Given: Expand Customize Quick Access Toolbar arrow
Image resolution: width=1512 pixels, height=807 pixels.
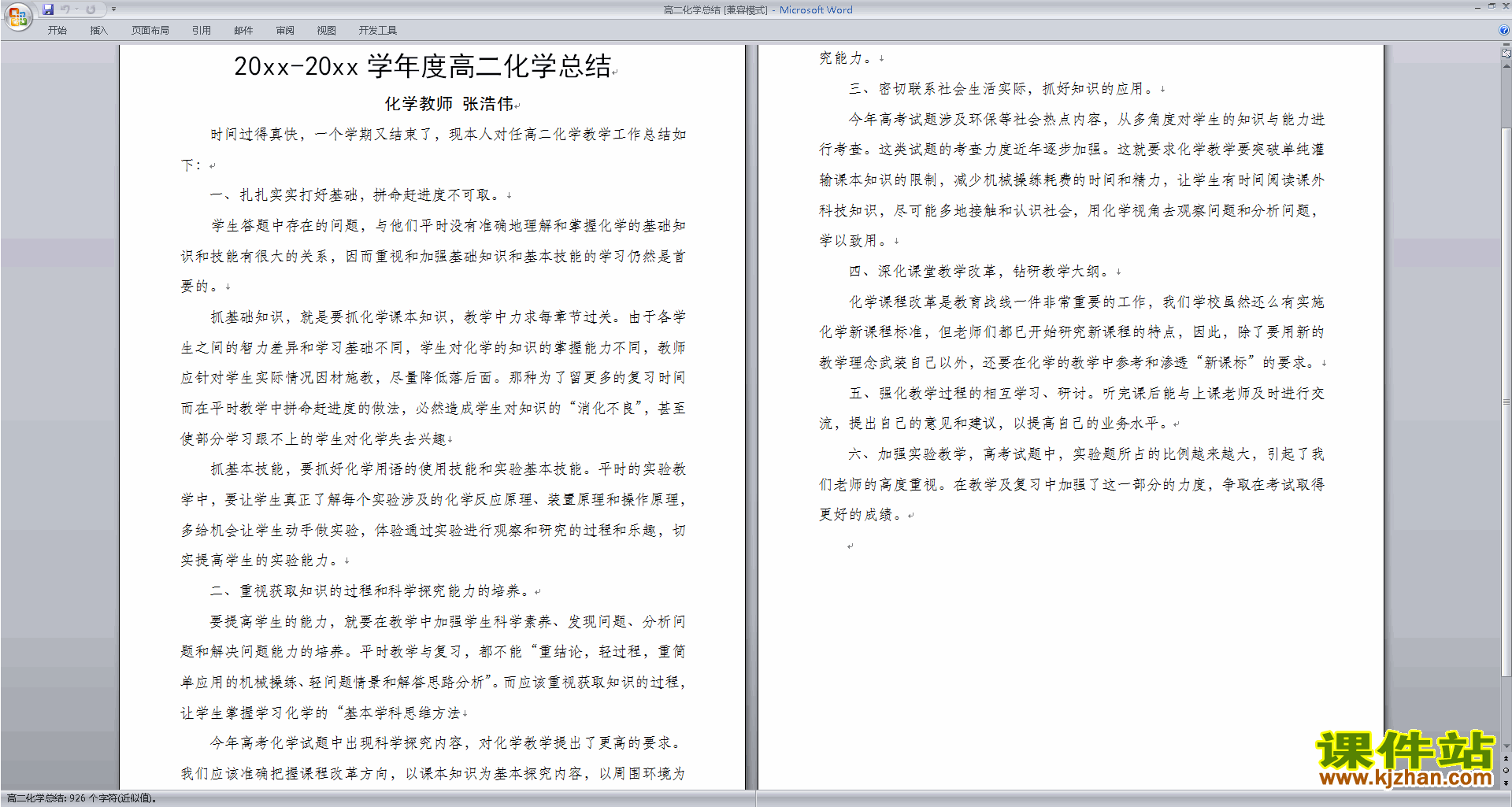Looking at the screenshot, I should click(113, 9).
